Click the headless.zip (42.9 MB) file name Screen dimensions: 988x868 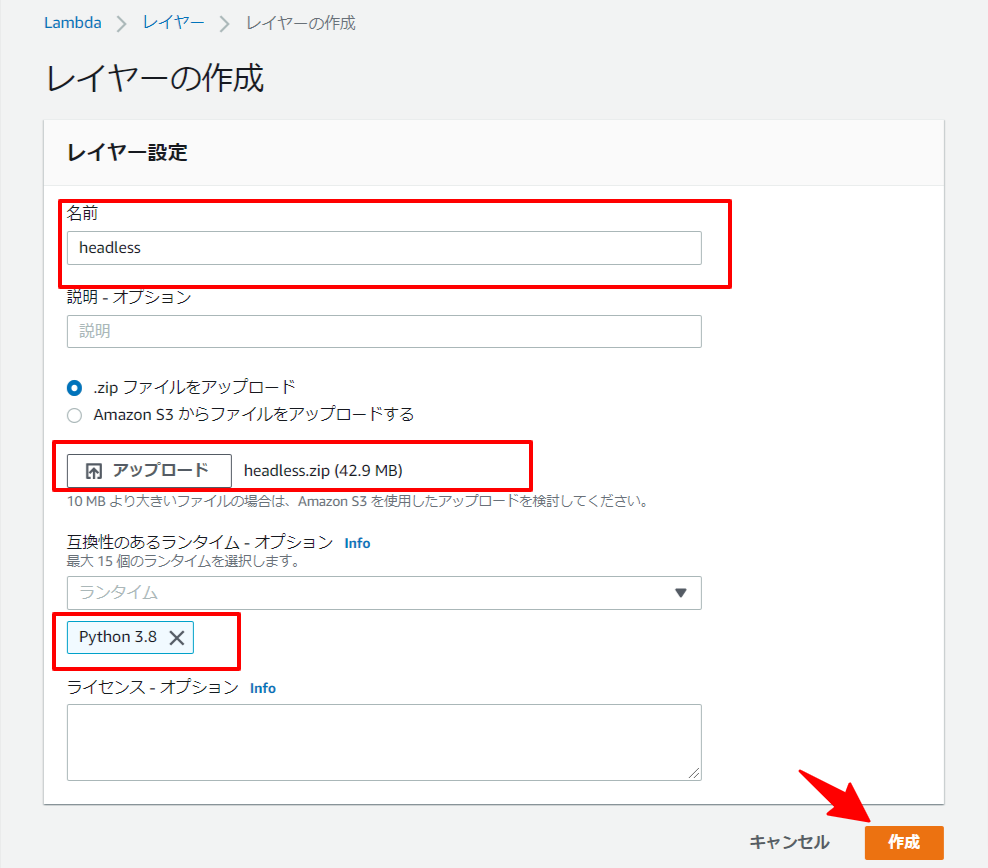pyautogui.click(x=323, y=471)
